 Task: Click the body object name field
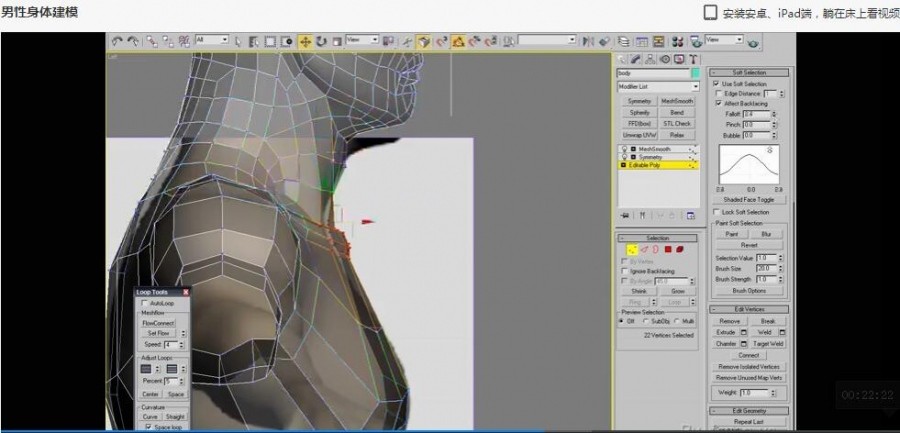click(x=653, y=73)
